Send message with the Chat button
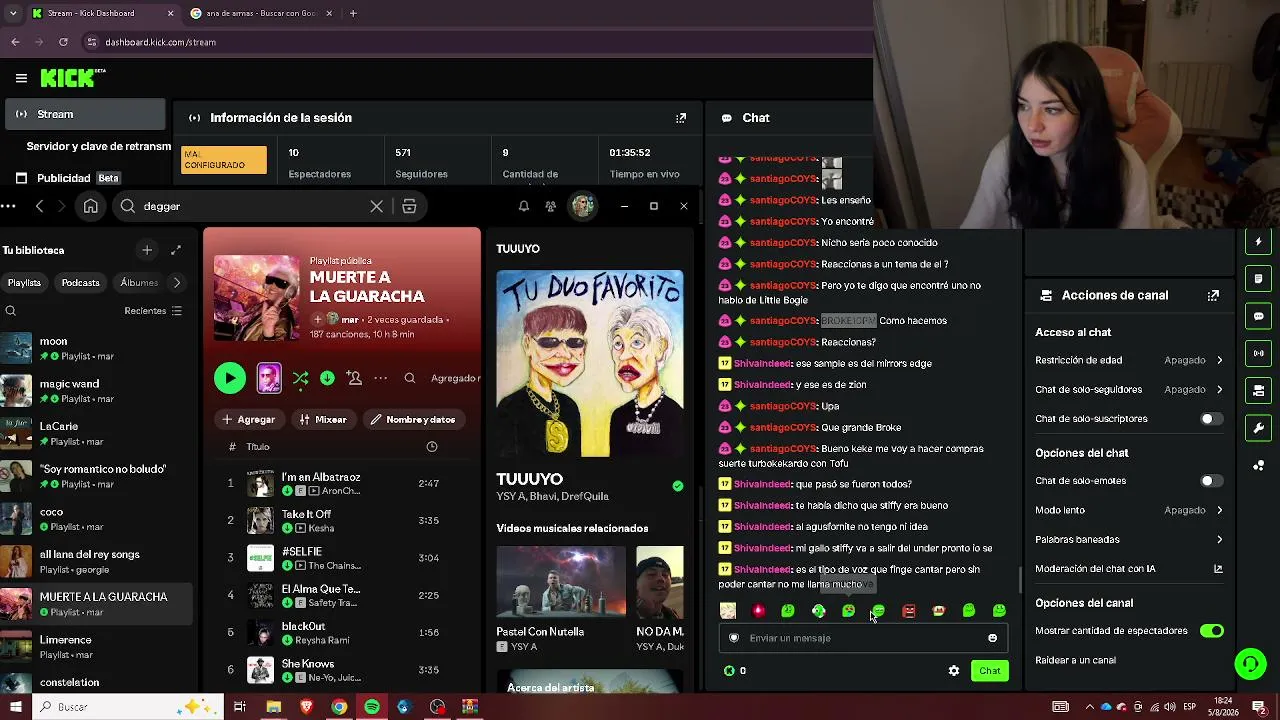The image size is (1280, 720). click(989, 671)
